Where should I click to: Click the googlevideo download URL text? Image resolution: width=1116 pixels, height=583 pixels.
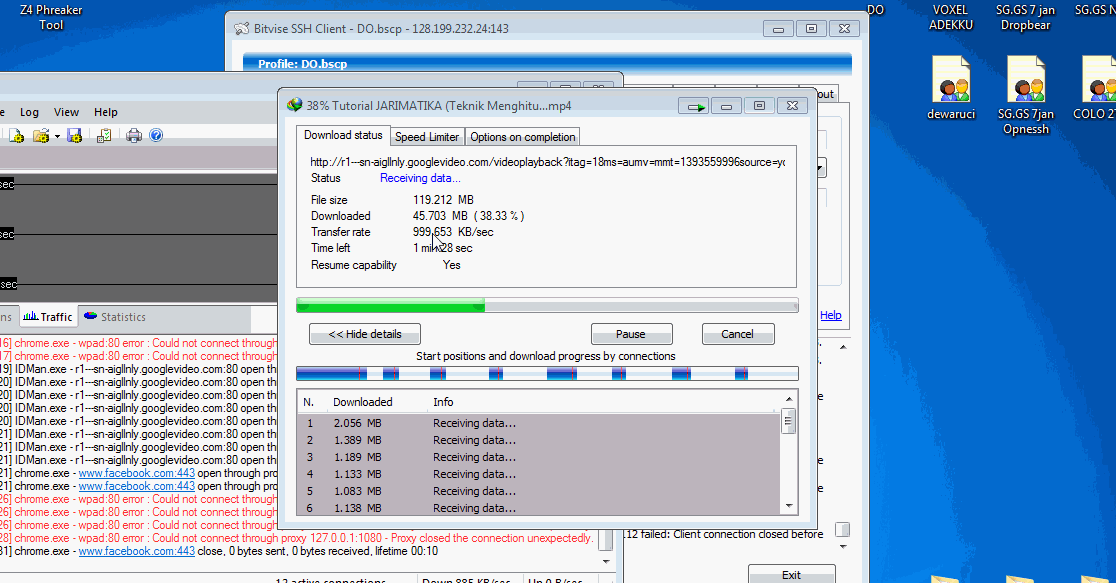[547, 162]
